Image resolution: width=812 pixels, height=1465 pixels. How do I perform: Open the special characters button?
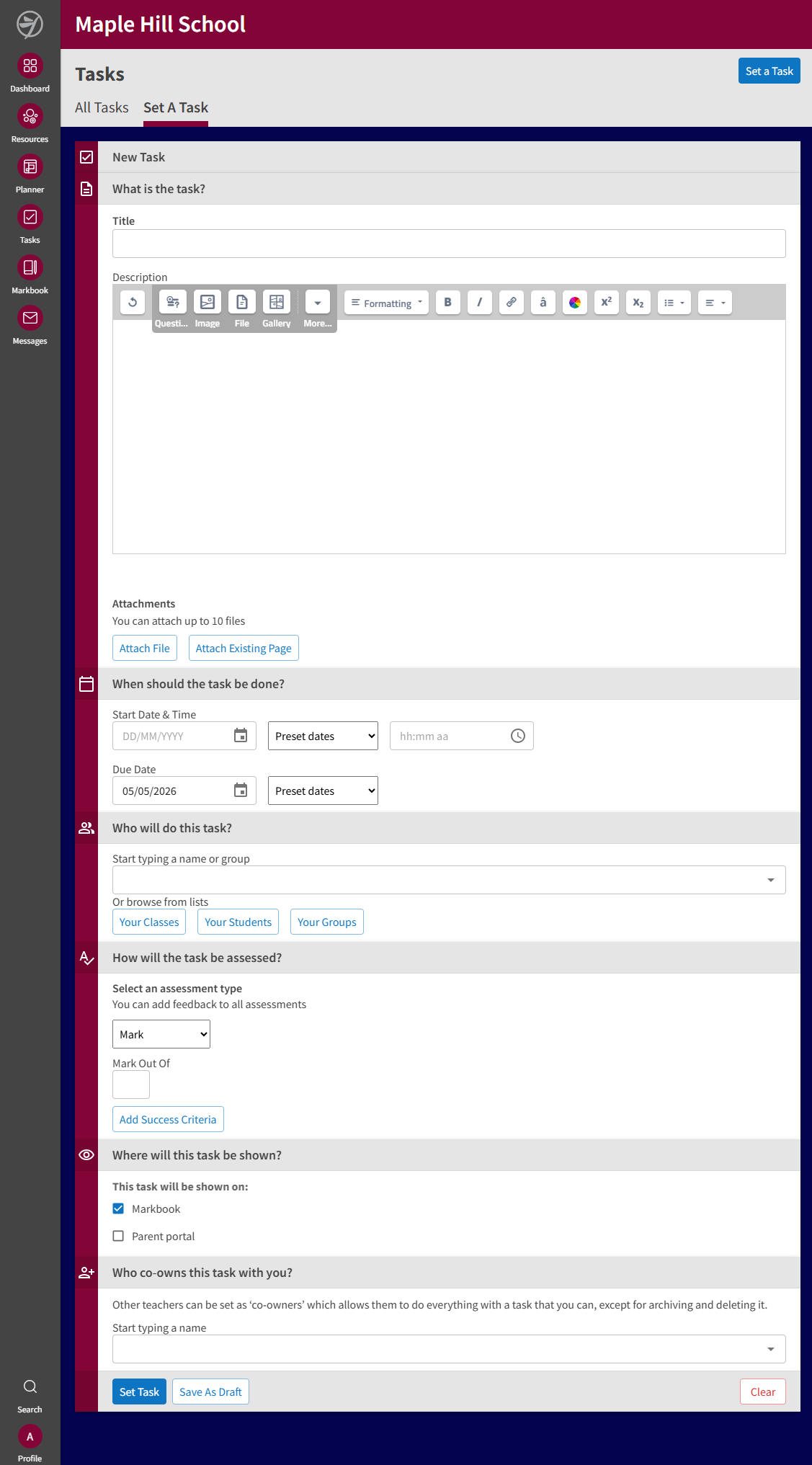tap(543, 302)
